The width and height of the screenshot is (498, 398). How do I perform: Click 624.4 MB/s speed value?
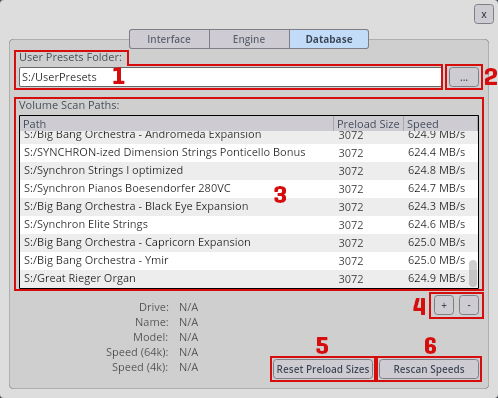point(436,152)
